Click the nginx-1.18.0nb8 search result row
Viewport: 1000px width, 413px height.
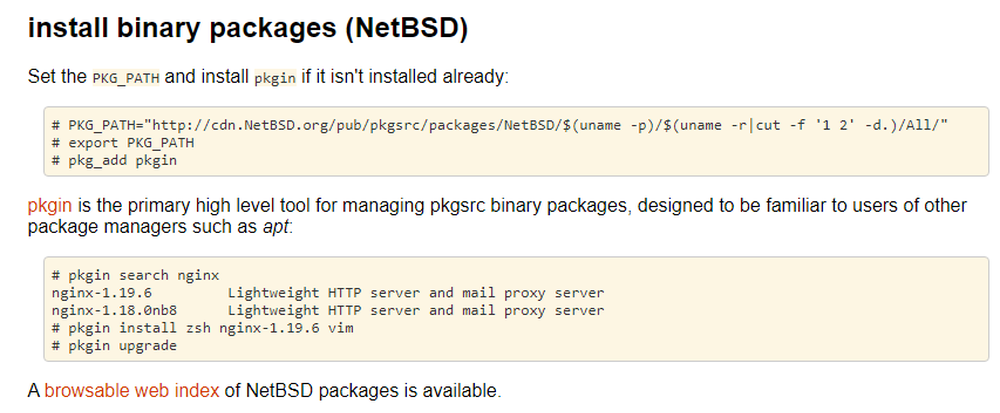click(328, 311)
